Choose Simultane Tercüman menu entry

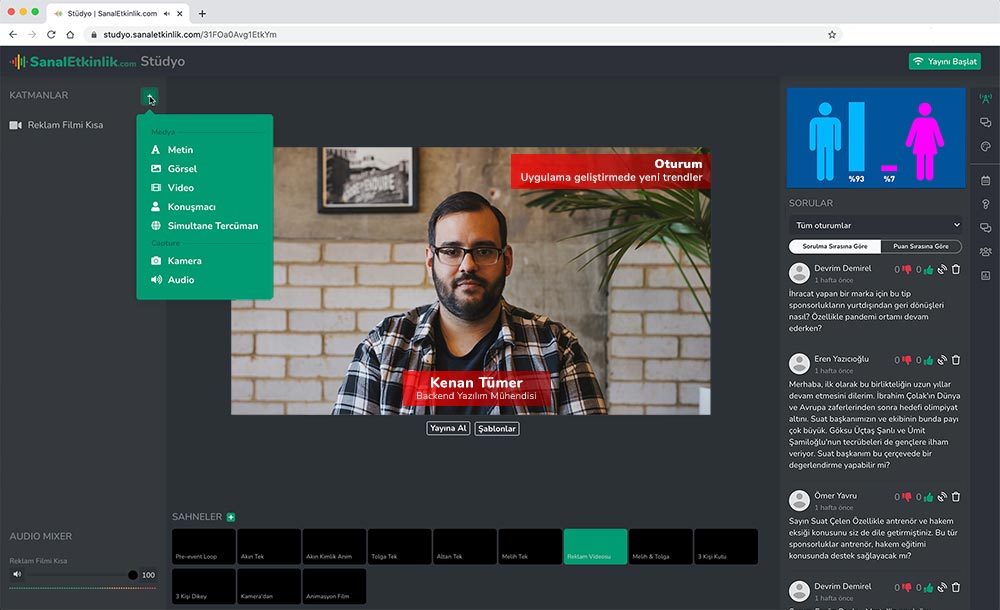[205, 226]
